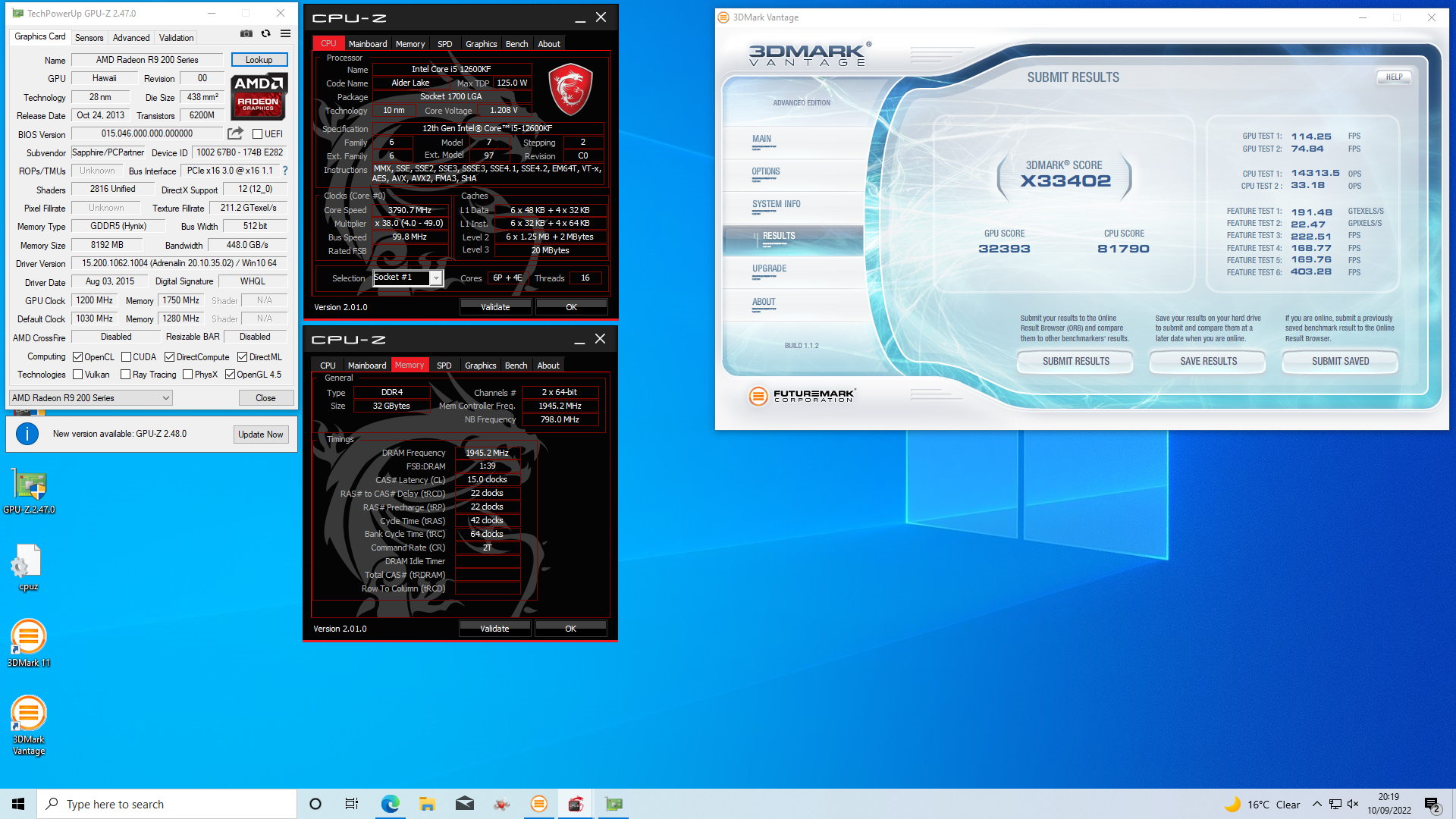The width and height of the screenshot is (1456, 819).
Task: Click the GPU-Z Close button
Action: 265,397
